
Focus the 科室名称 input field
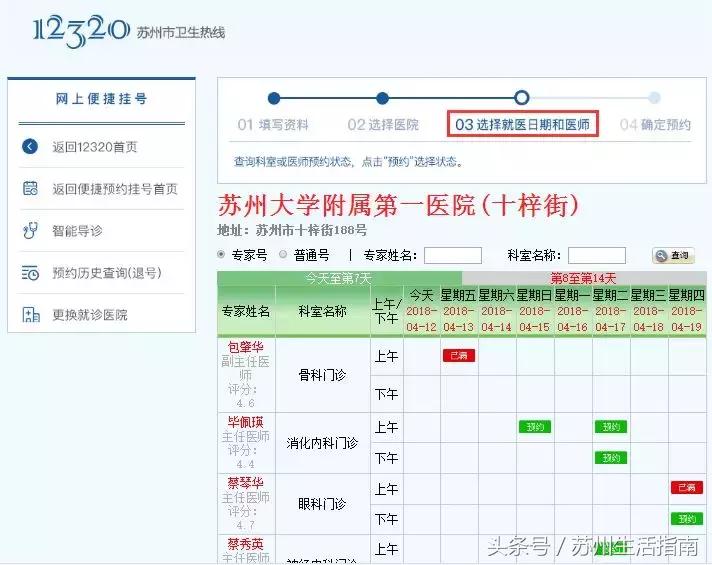pyautogui.click(x=597, y=255)
